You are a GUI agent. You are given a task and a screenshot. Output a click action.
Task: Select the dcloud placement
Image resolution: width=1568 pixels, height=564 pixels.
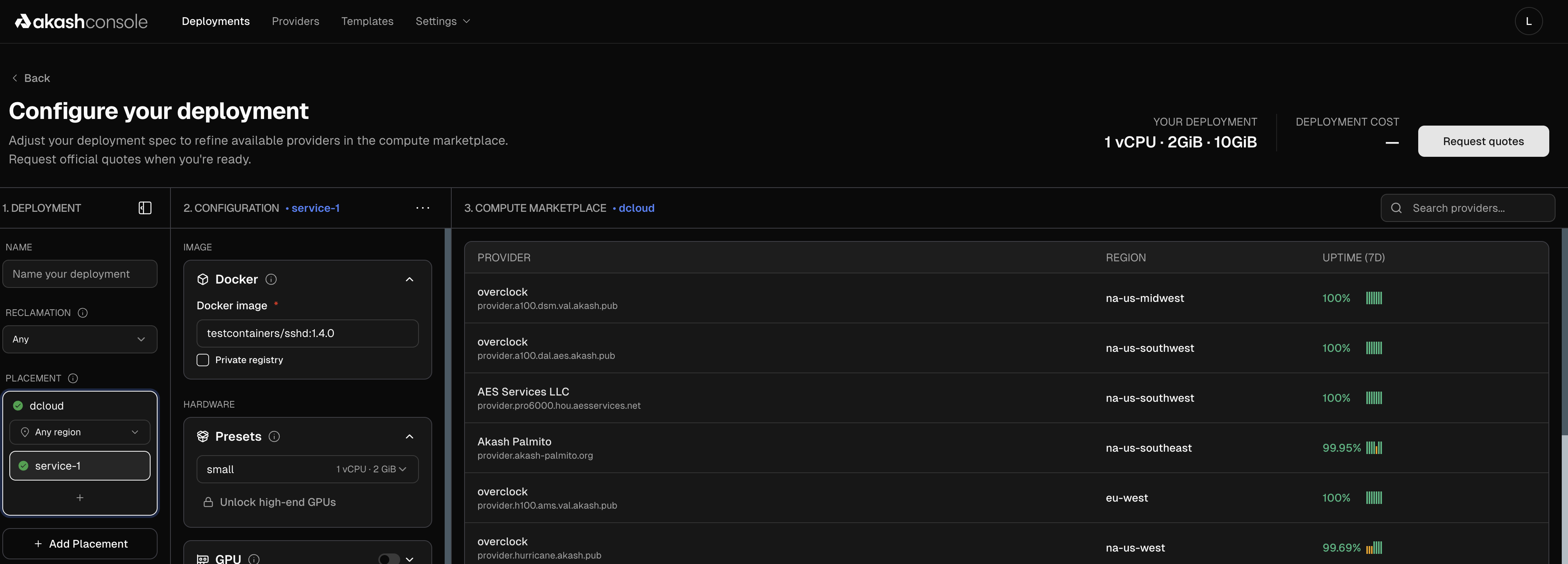click(x=46, y=406)
